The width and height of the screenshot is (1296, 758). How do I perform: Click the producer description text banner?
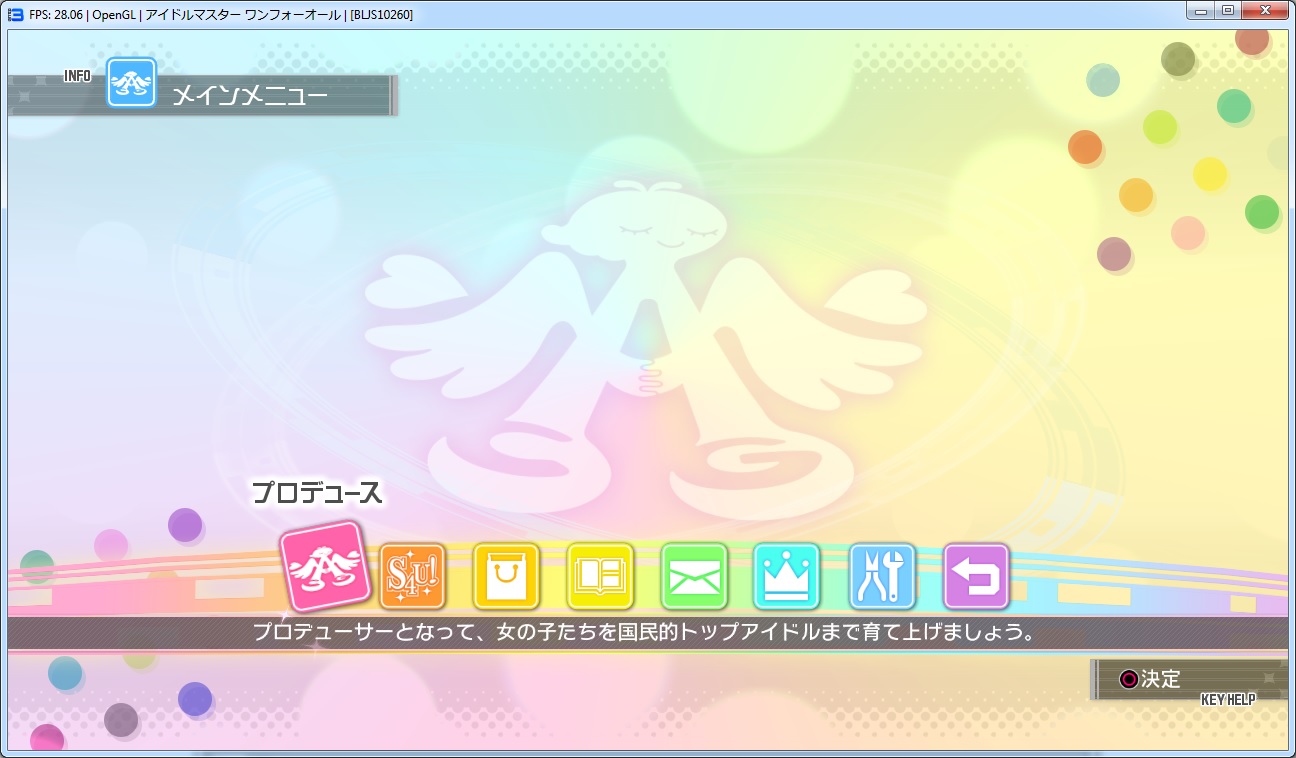(x=648, y=633)
